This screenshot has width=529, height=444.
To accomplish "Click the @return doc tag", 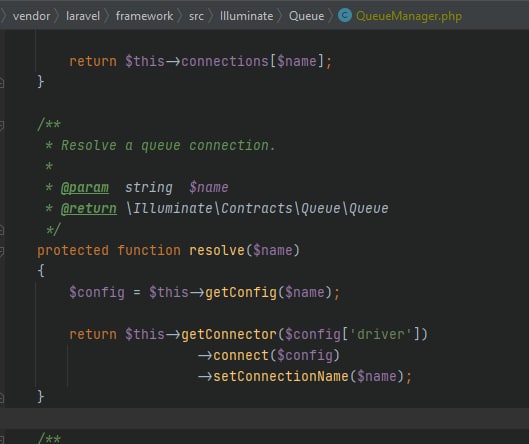I will [89, 209].
